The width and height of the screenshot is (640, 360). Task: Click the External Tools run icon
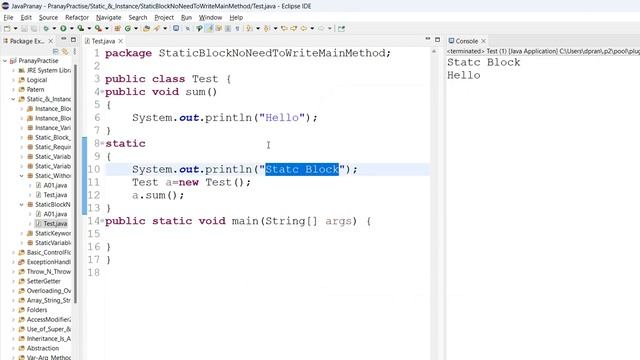98,29
